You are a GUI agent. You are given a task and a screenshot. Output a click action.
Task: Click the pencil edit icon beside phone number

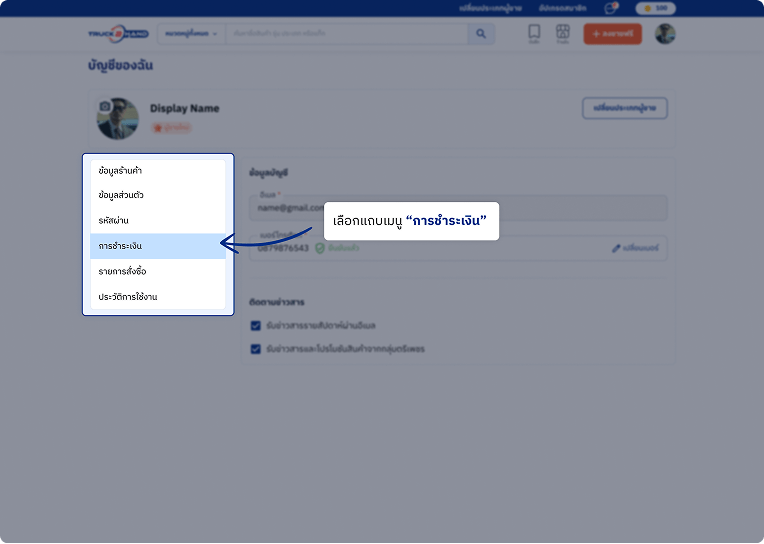point(616,248)
